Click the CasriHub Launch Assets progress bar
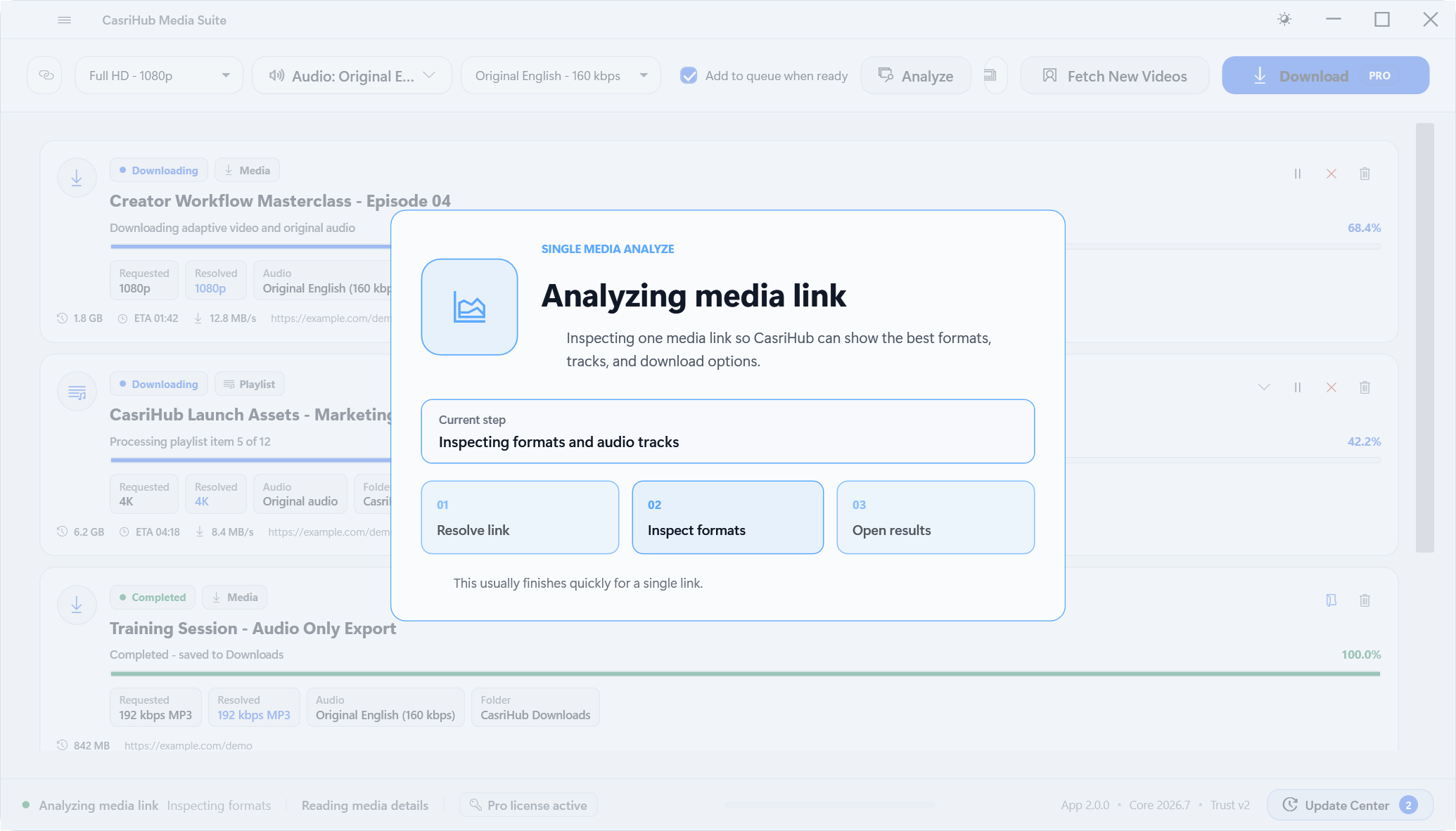The image size is (1456, 831). point(746,460)
